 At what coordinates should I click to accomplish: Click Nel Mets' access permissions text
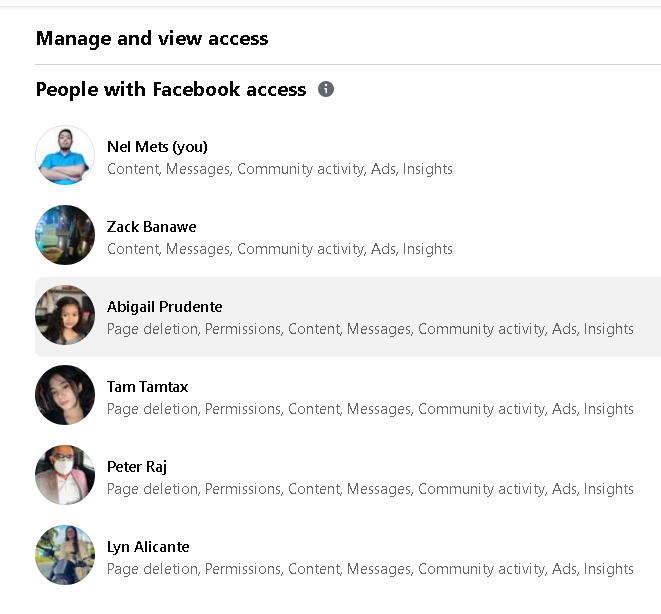tap(280, 169)
